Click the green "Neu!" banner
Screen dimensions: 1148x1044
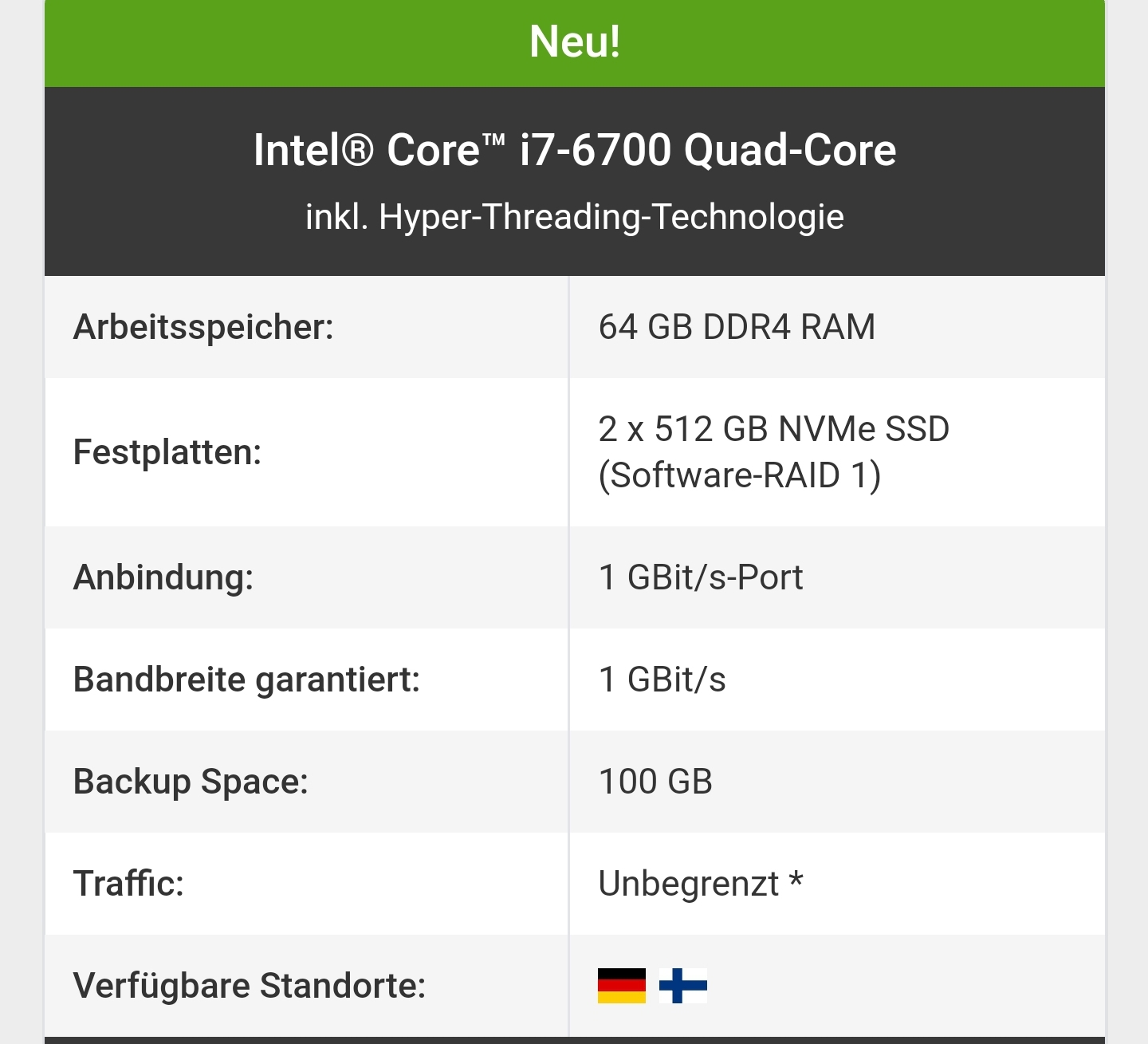point(575,42)
